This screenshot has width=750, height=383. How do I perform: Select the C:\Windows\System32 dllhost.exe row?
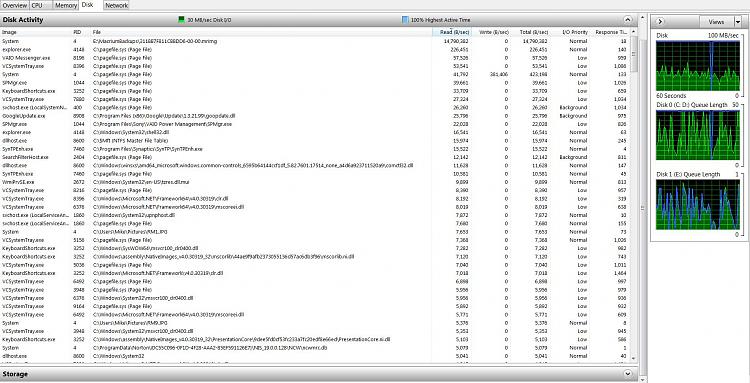316,356
